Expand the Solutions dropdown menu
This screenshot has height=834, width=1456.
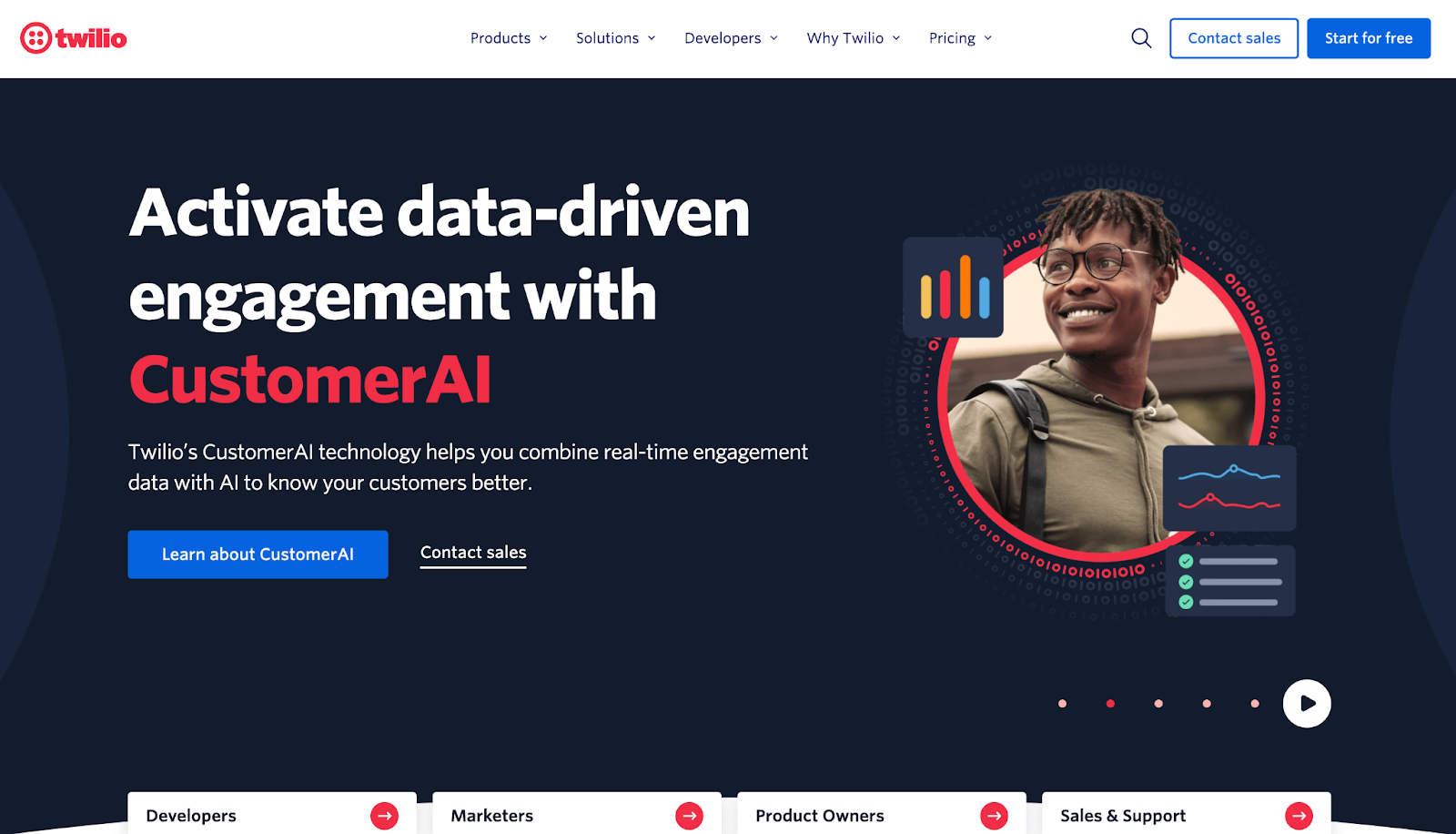tap(616, 38)
